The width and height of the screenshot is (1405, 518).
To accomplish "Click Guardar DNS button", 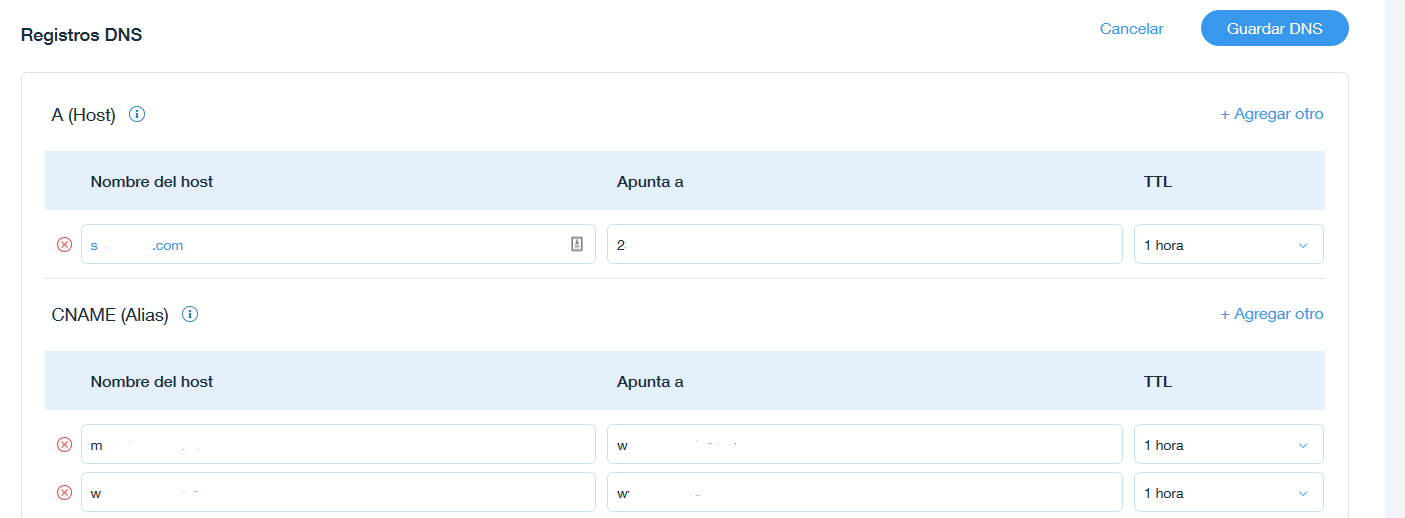I will [1274, 29].
